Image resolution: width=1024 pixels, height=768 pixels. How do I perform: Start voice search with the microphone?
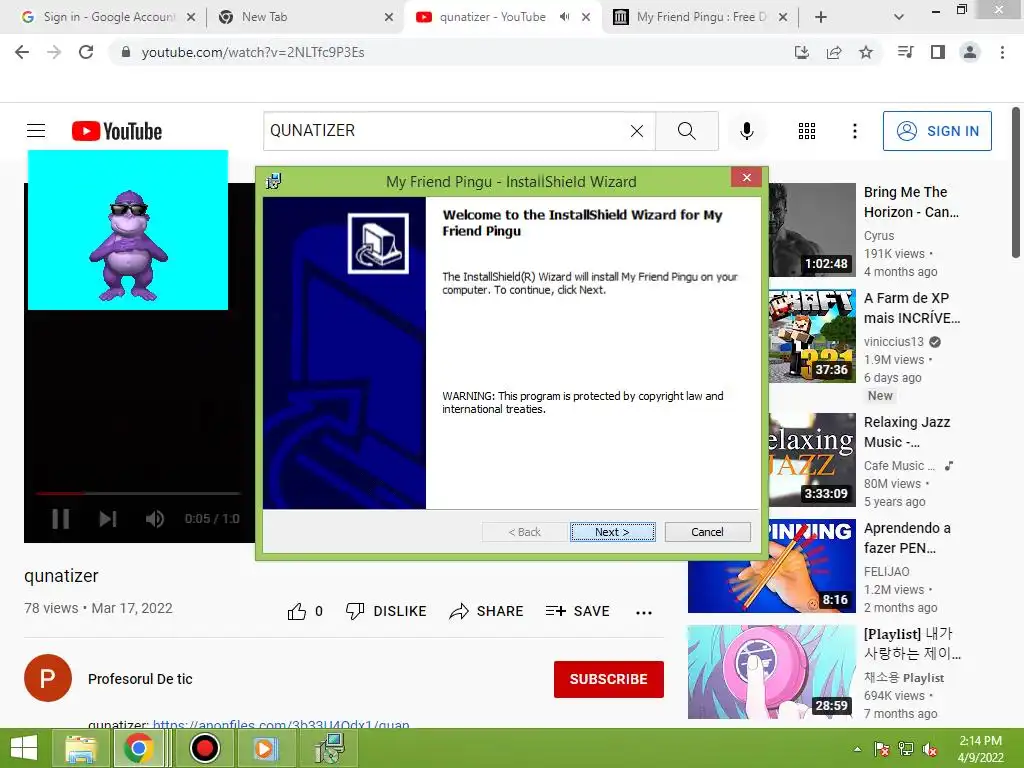pyautogui.click(x=746, y=131)
